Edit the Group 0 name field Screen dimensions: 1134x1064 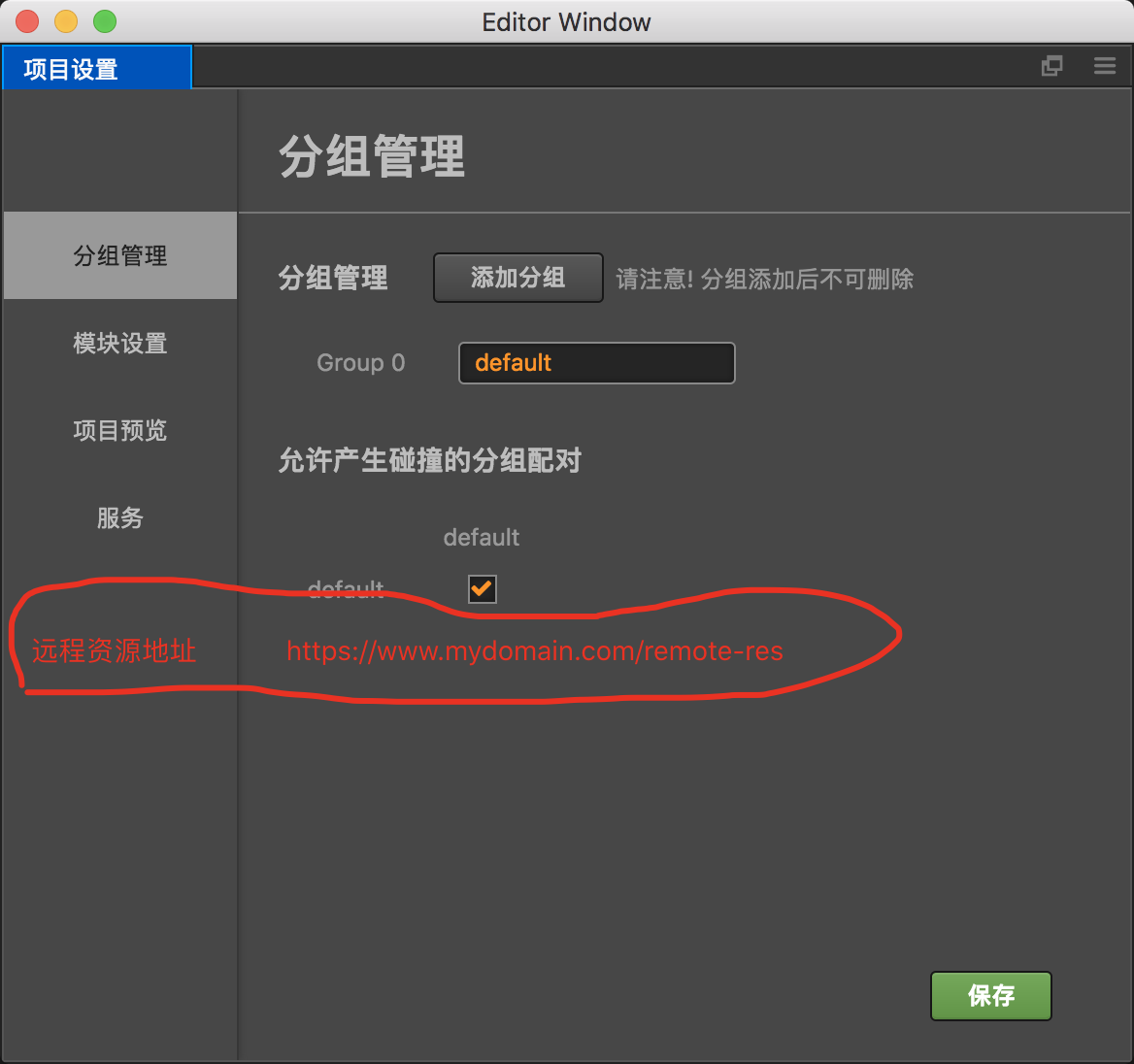click(x=597, y=362)
